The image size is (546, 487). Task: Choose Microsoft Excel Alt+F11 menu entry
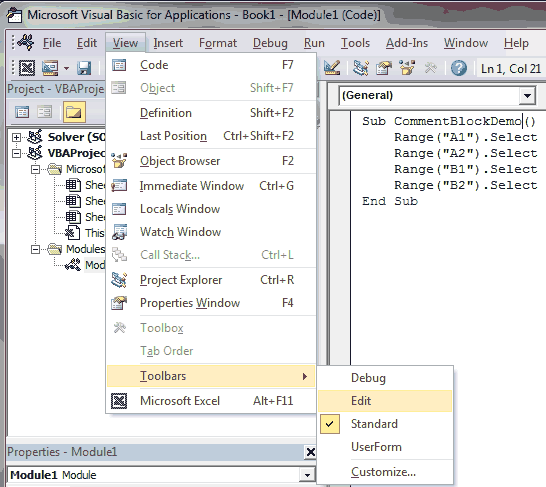[x=211, y=401]
